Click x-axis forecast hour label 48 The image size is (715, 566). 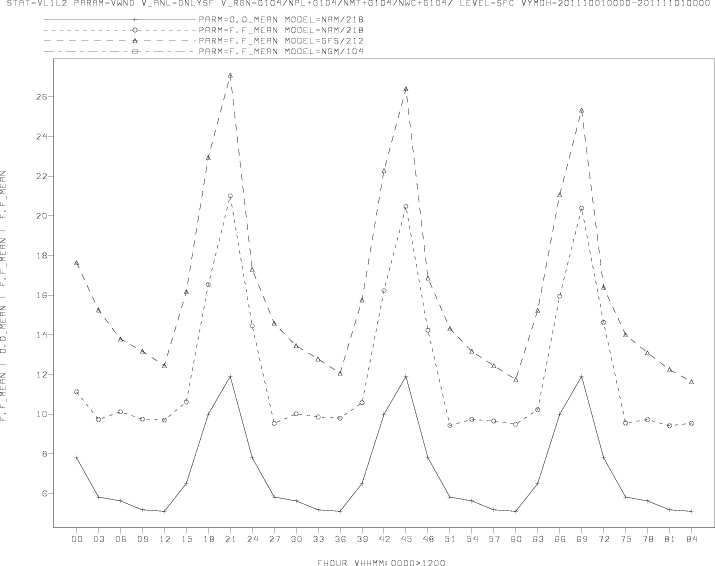(428, 539)
